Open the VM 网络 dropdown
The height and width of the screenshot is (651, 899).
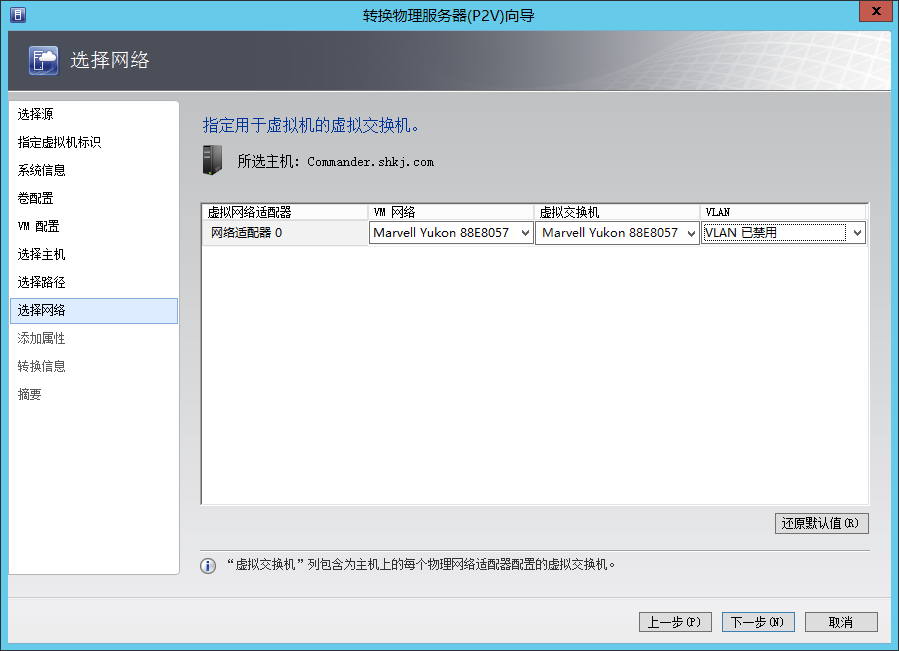click(x=451, y=233)
